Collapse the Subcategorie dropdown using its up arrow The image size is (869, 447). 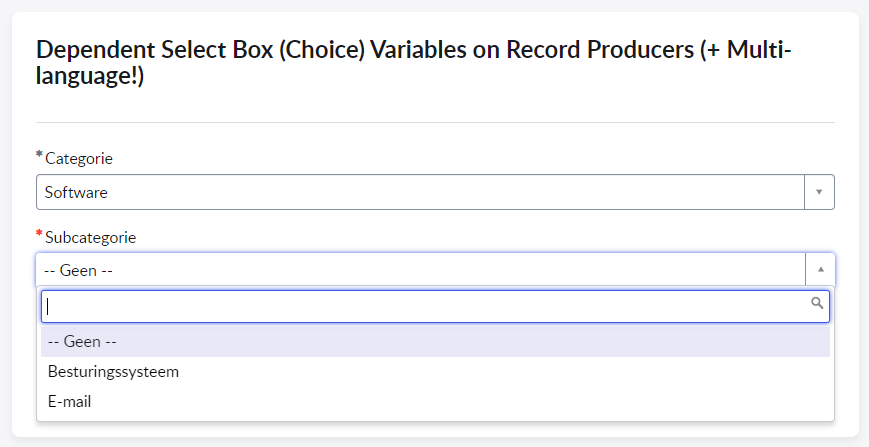coord(820,270)
